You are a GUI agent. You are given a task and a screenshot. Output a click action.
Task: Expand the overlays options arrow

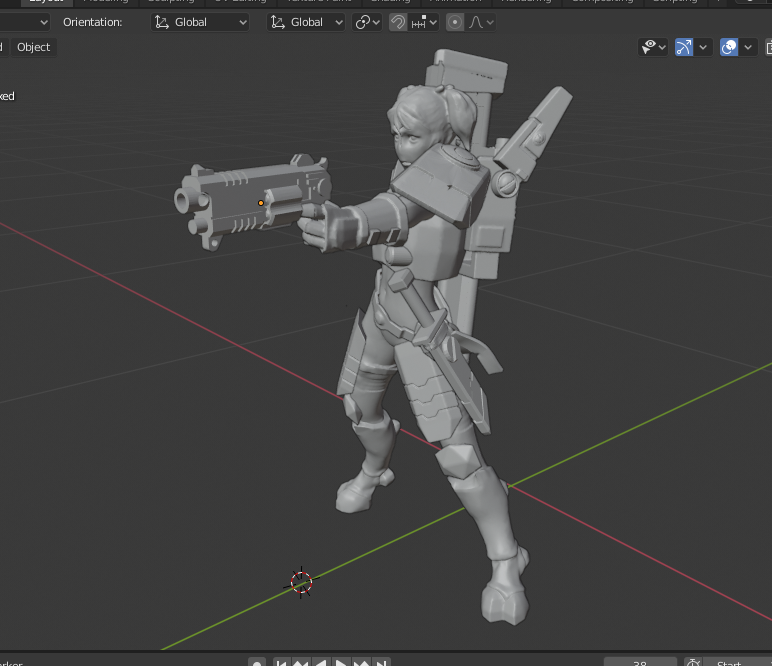point(748,47)
